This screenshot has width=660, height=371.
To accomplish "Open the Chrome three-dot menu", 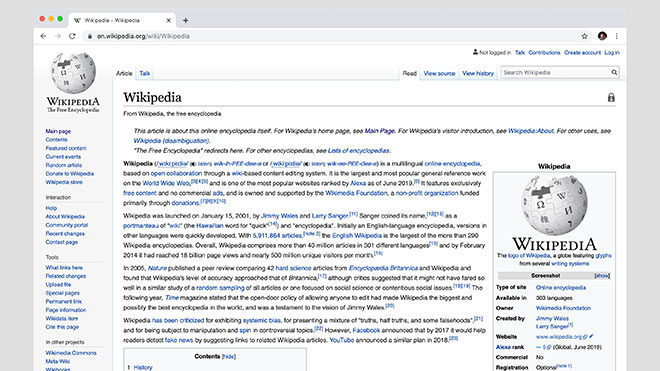I will pos(617,36).
